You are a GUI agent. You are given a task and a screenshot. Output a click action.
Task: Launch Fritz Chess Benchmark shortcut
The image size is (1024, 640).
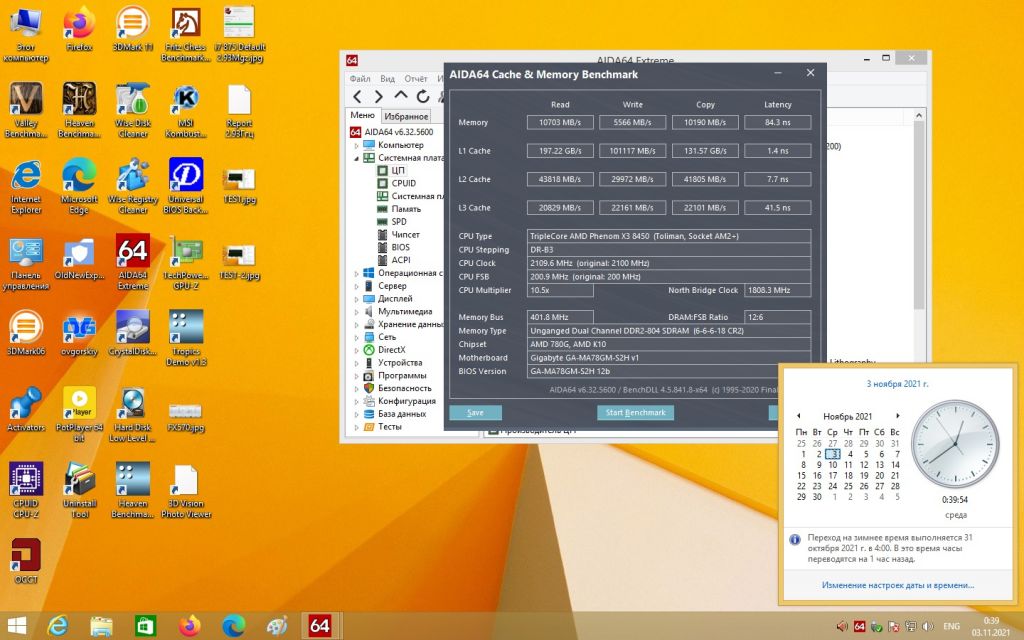(185, 34)
